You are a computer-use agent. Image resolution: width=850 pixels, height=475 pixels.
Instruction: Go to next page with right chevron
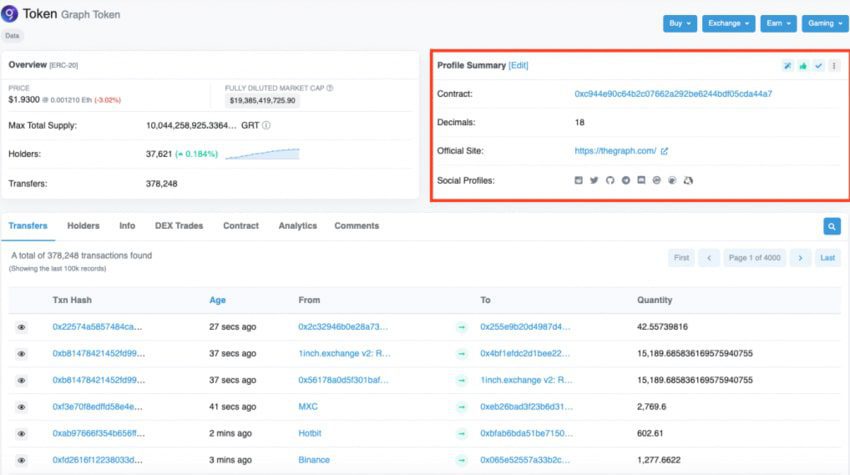click(800, 258)
